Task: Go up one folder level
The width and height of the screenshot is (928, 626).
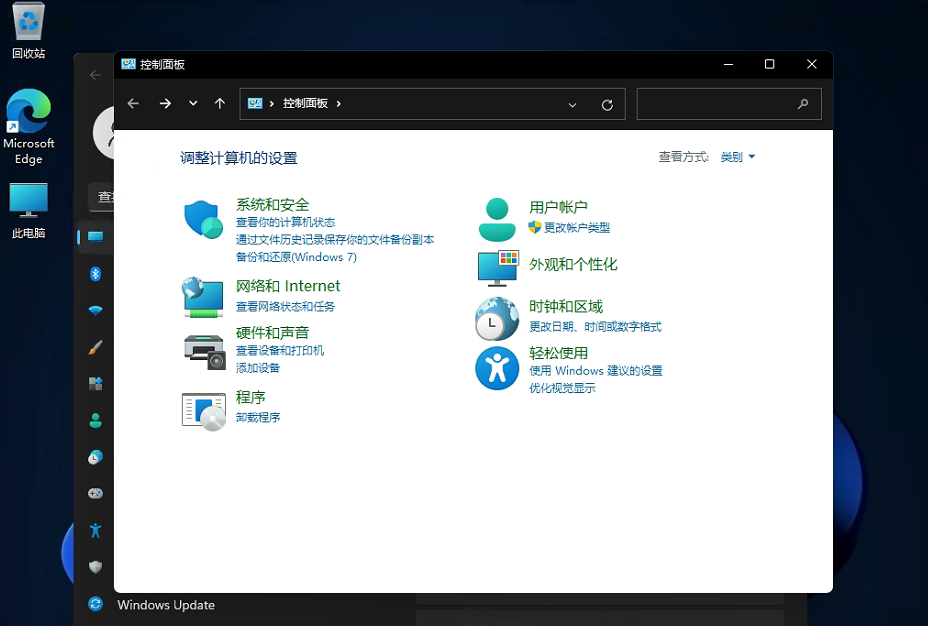Action: pyautogui.click(x=220, y=104)
